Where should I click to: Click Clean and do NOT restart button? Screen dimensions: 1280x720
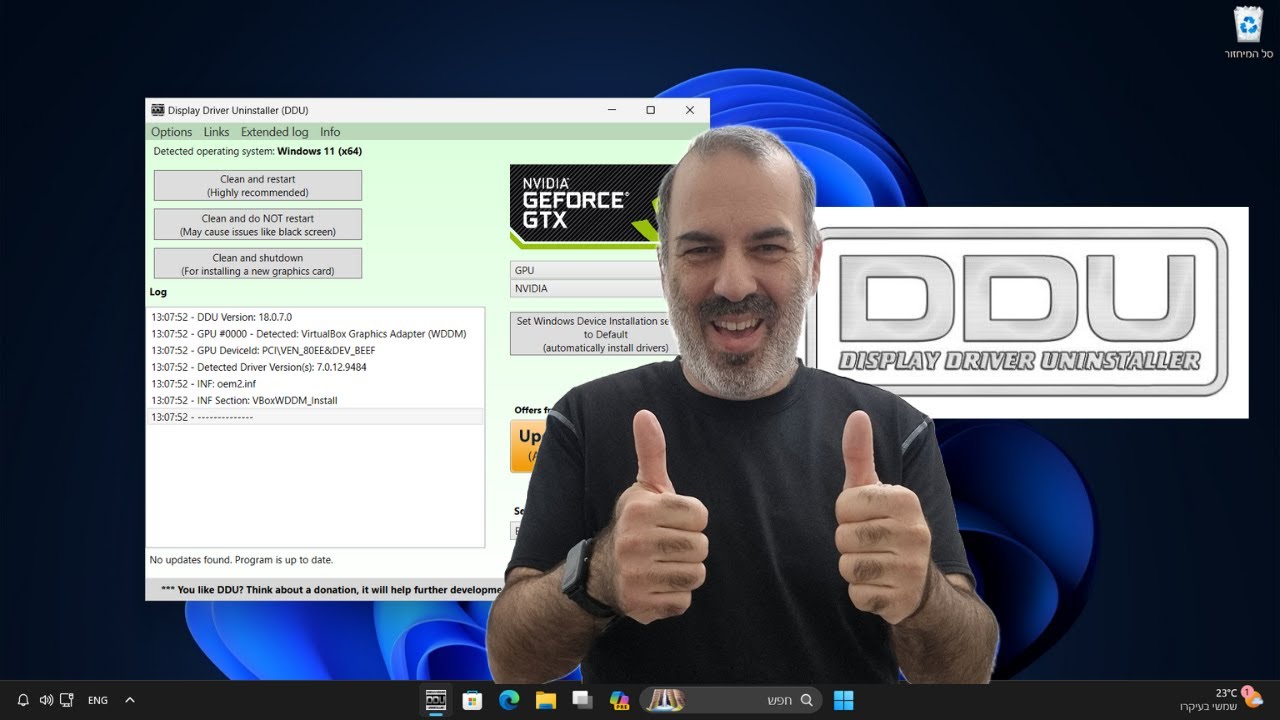[x=258, y=225]
